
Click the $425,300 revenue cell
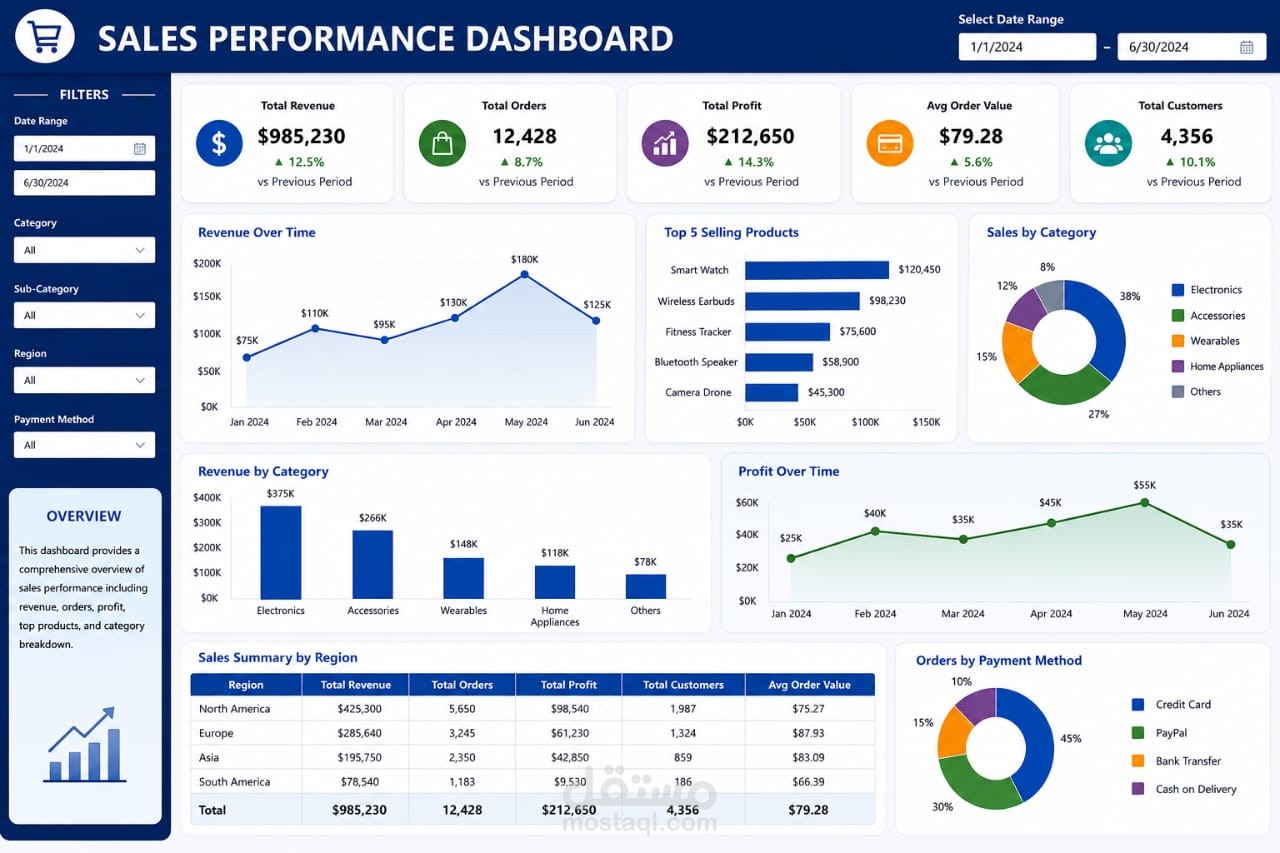pyautogui.click(x=360, y=709)
